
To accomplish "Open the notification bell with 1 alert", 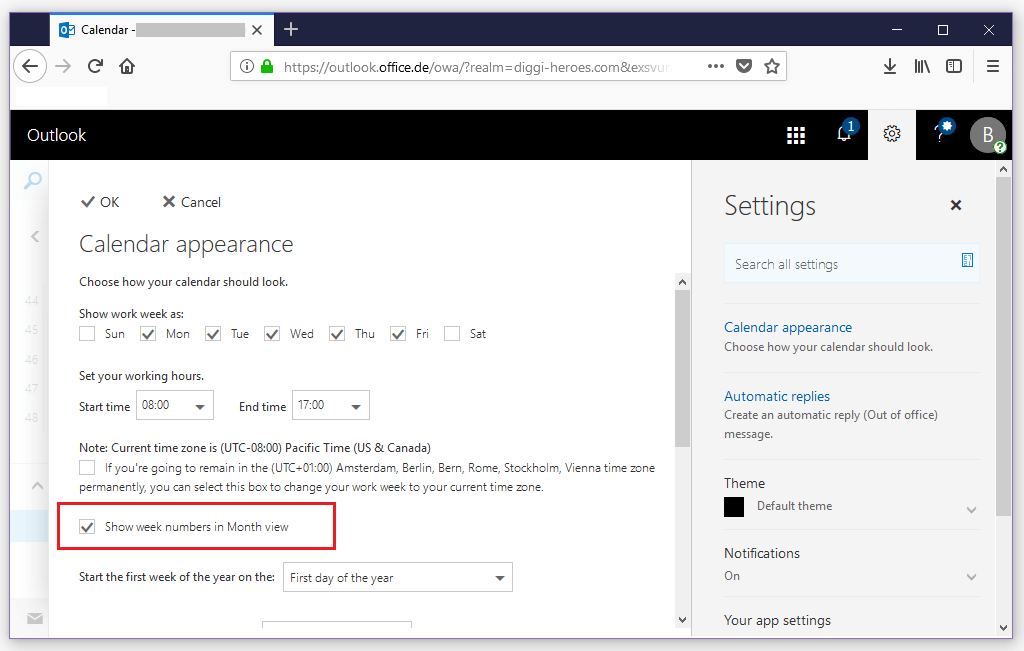I will tap(844, 134).
